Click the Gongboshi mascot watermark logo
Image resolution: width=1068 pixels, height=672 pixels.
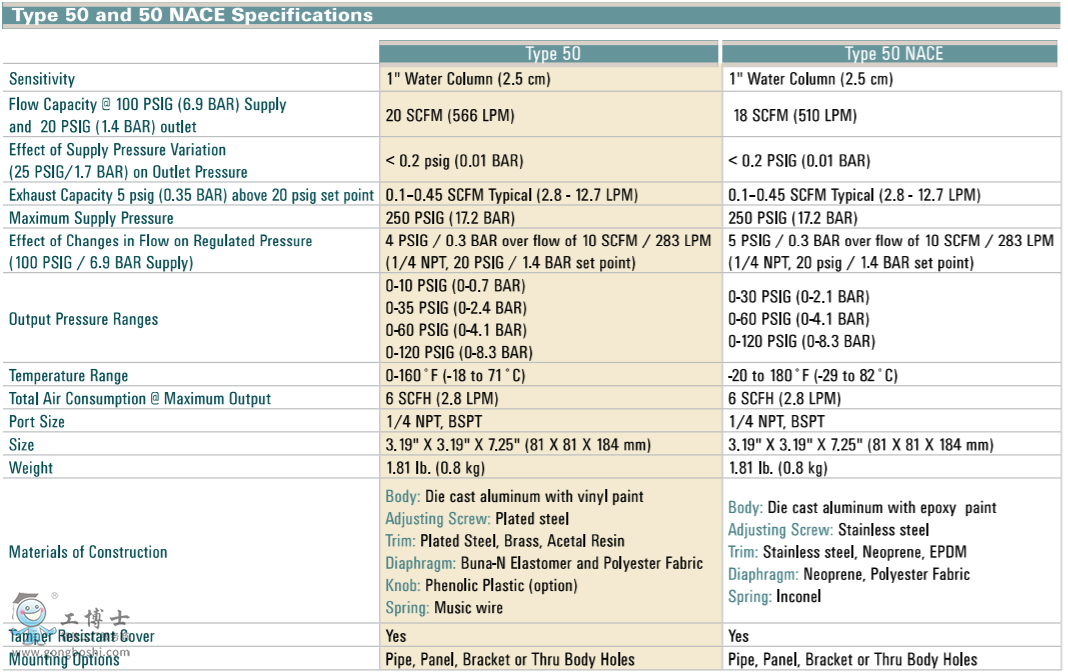pyautogui.click(x=33, y=613)
